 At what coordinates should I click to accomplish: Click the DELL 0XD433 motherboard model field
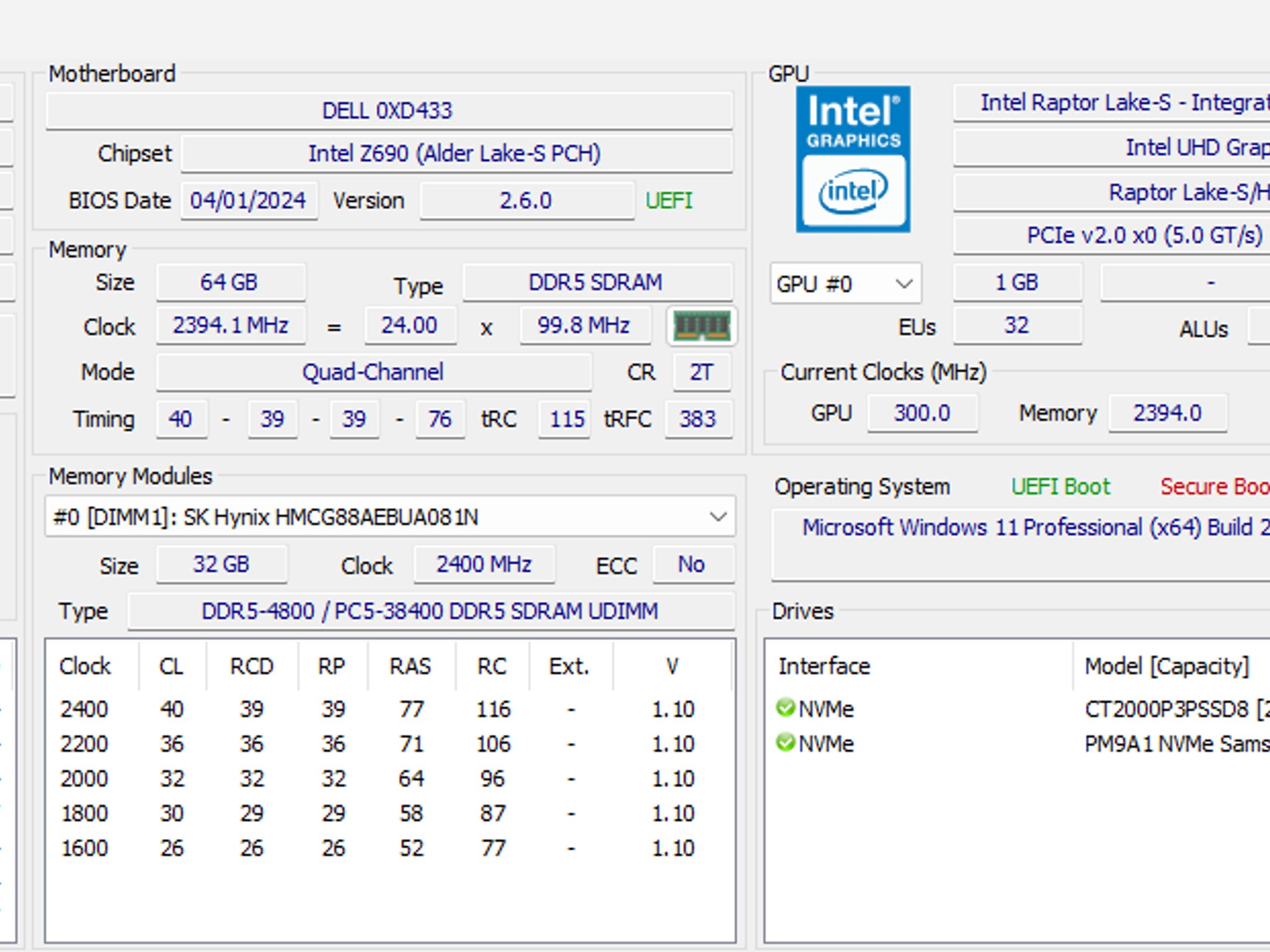pos(388,110)
